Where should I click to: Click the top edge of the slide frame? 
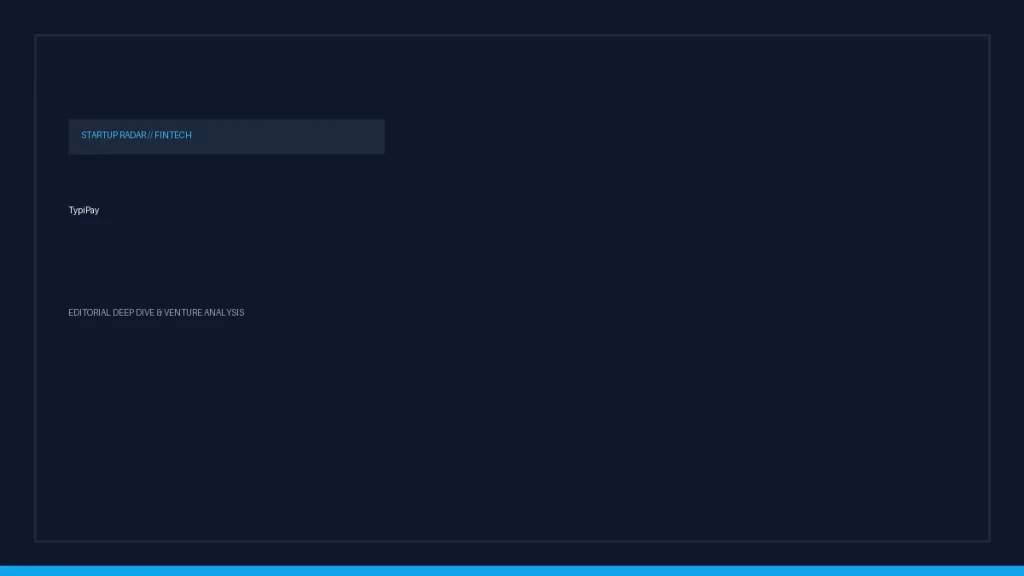(512, 35)
